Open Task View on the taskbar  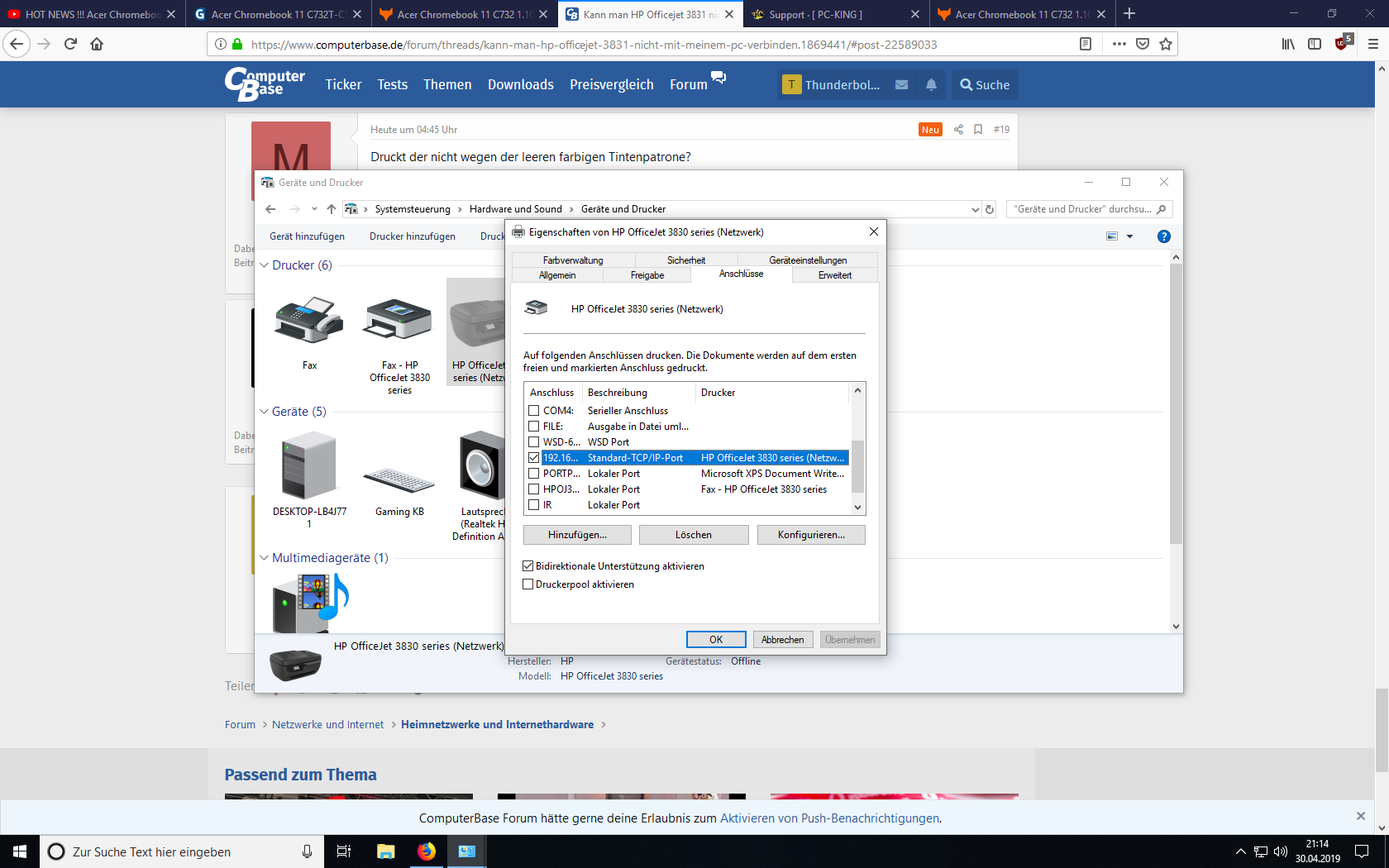pos(344,851)
